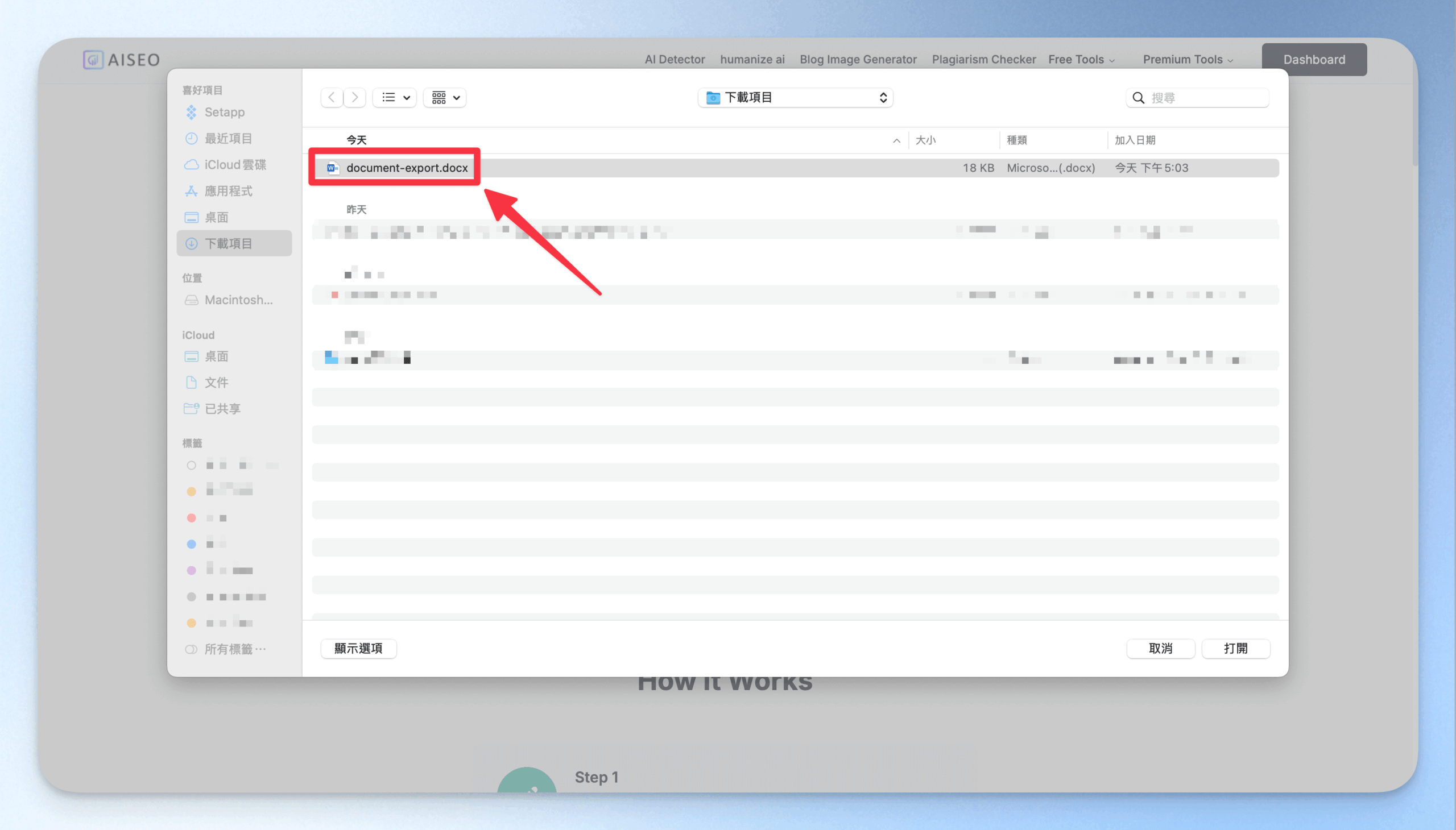Click the purple tag dot in sidebar
1456x830 pixels.
point(192,570)
